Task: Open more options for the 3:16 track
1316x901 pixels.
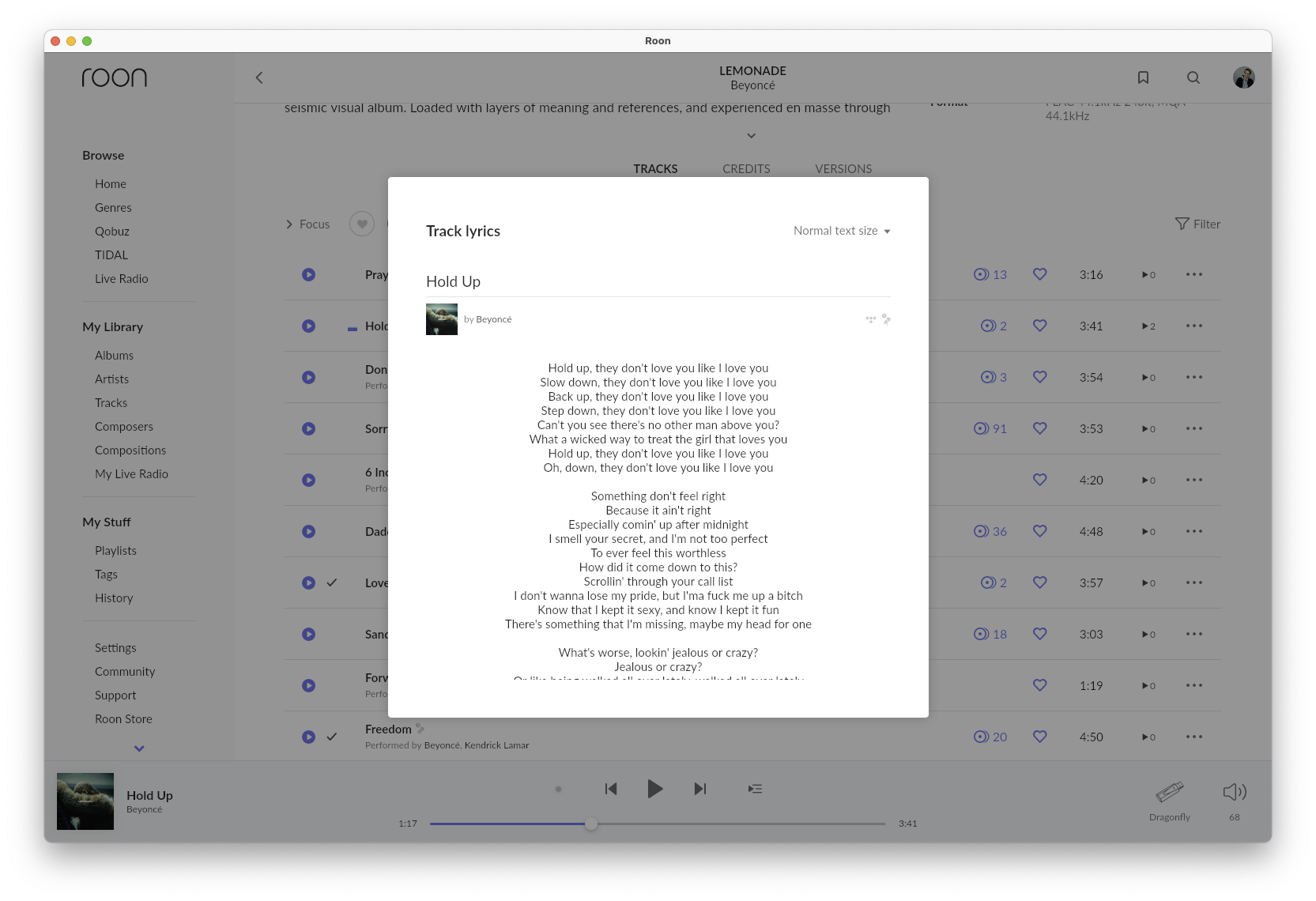Action: click(x=1194, y=274)
